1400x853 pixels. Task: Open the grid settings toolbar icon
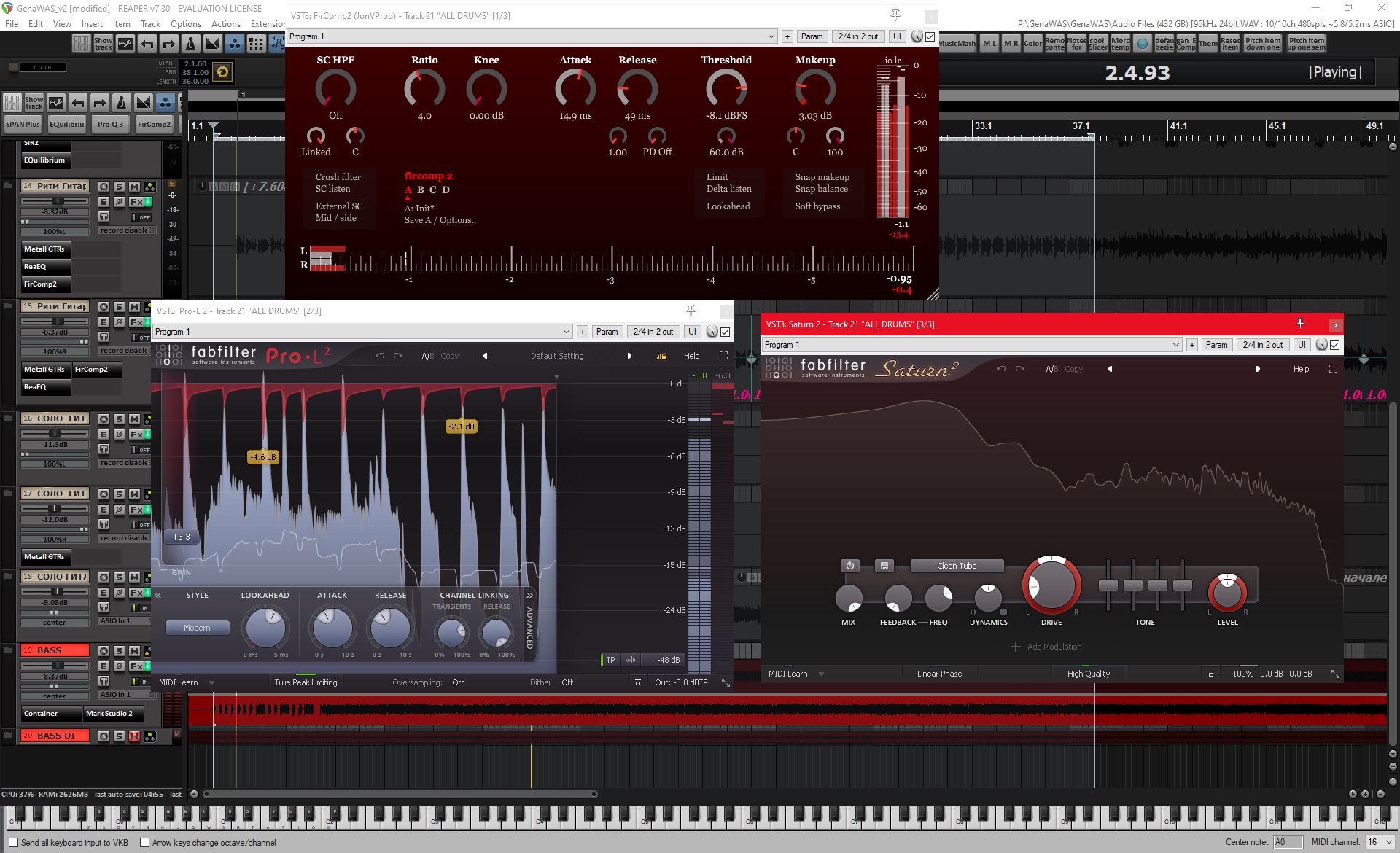[256, 44]
